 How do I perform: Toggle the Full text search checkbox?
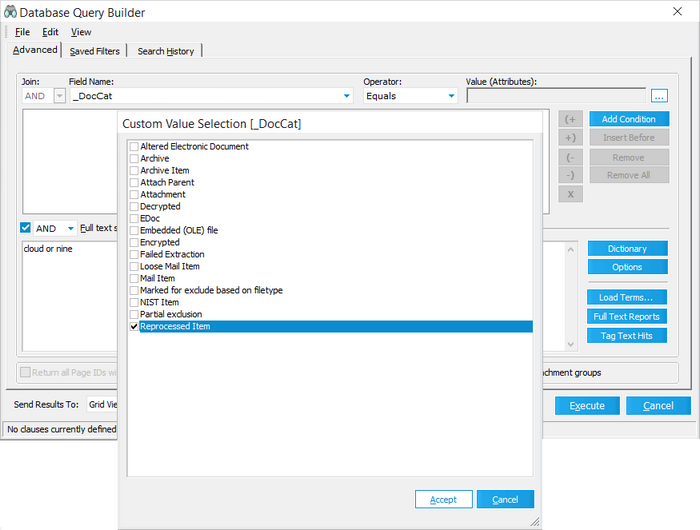point(25,228)
